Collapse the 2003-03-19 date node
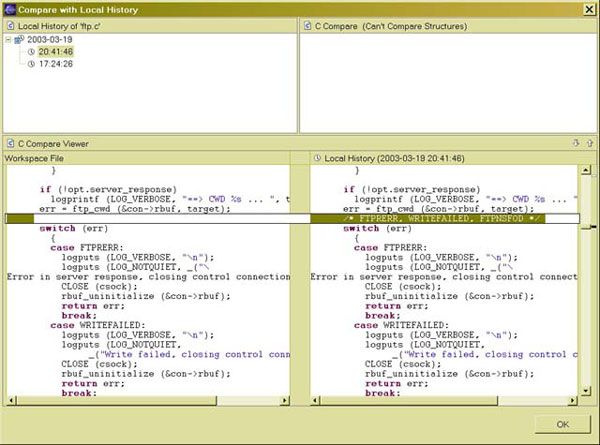Viewport: 600px width, 445px height. 8,39
